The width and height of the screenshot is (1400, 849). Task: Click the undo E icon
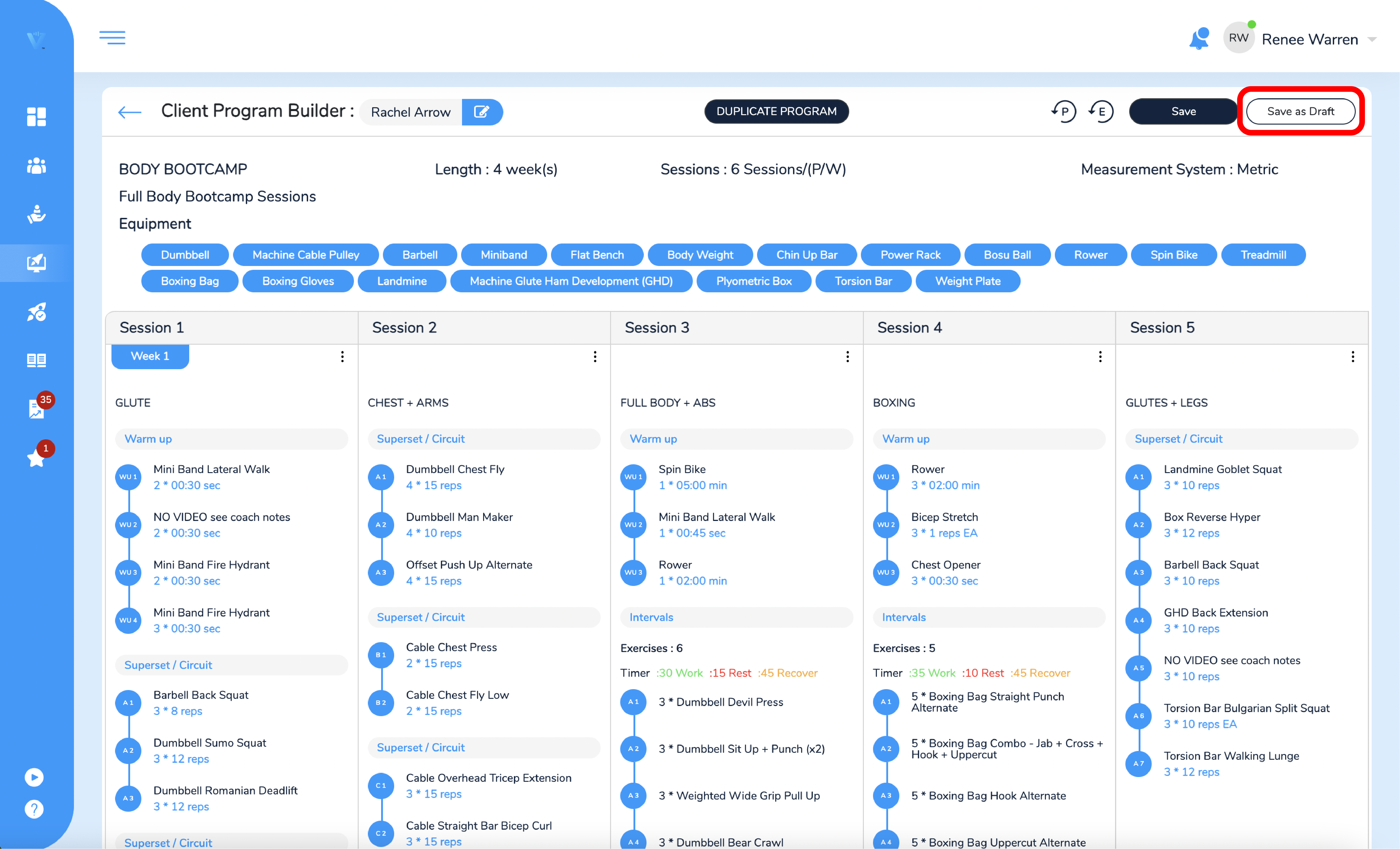[1101, 112]
